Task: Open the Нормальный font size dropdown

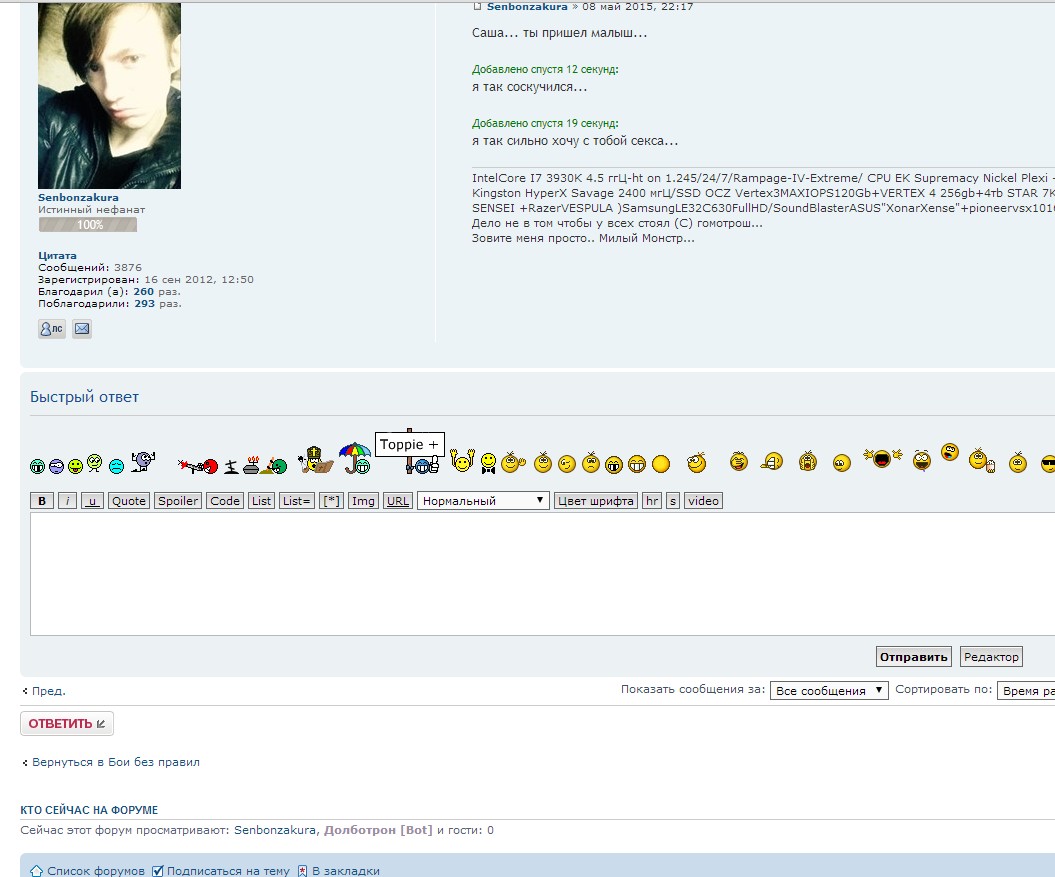Action: point(483,501)
